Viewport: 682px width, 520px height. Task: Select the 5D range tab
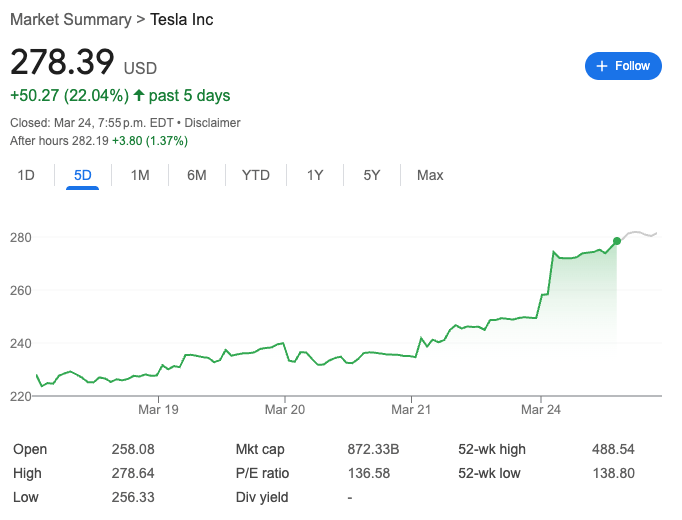tap(83, 175)
